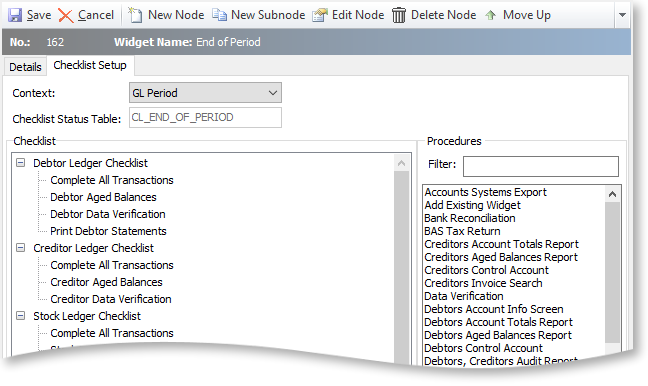Screen dimensions: 648x386
Task: Select the Checklist Setup tab
Action: pos(90,65)
